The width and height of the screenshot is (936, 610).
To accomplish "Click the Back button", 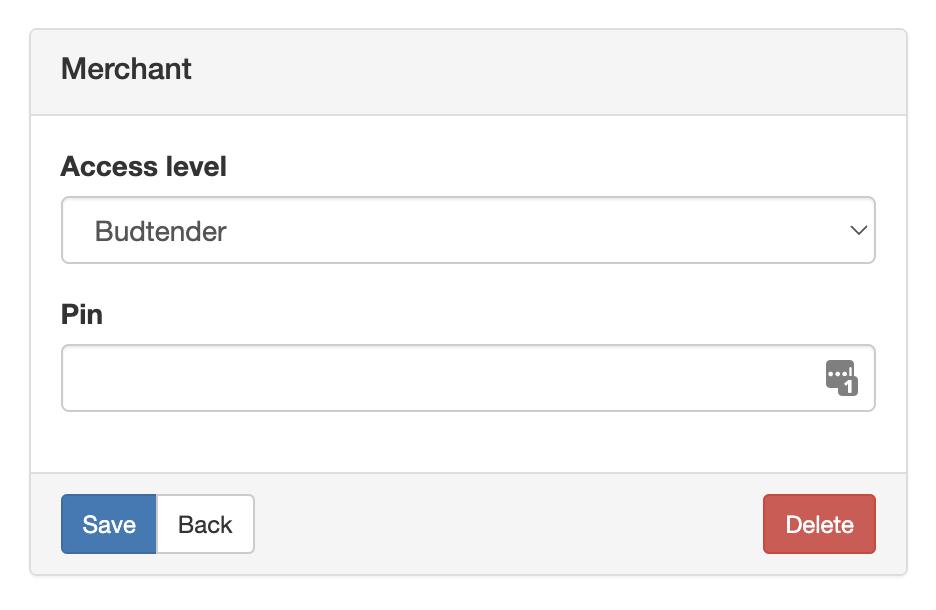I will click(x=205, y=524).
